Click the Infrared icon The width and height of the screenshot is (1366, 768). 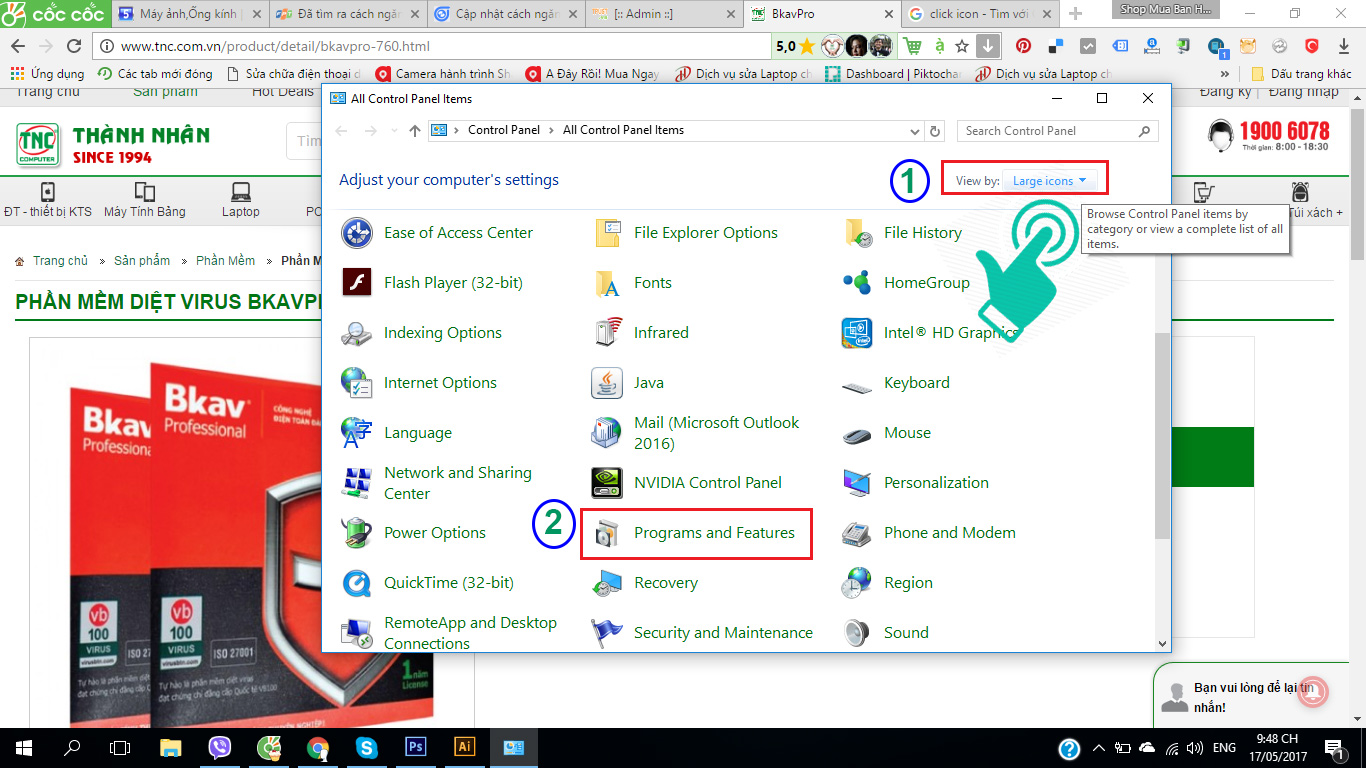(x=607, y=333)
